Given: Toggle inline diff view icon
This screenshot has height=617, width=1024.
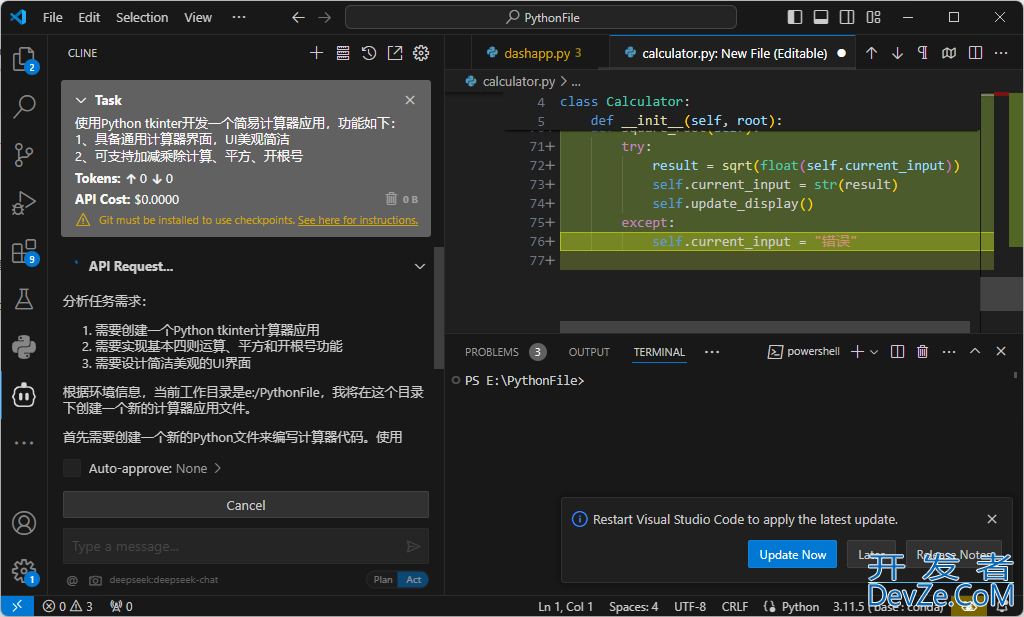Looking at the screenshot, I should click(x=949, y=53).
